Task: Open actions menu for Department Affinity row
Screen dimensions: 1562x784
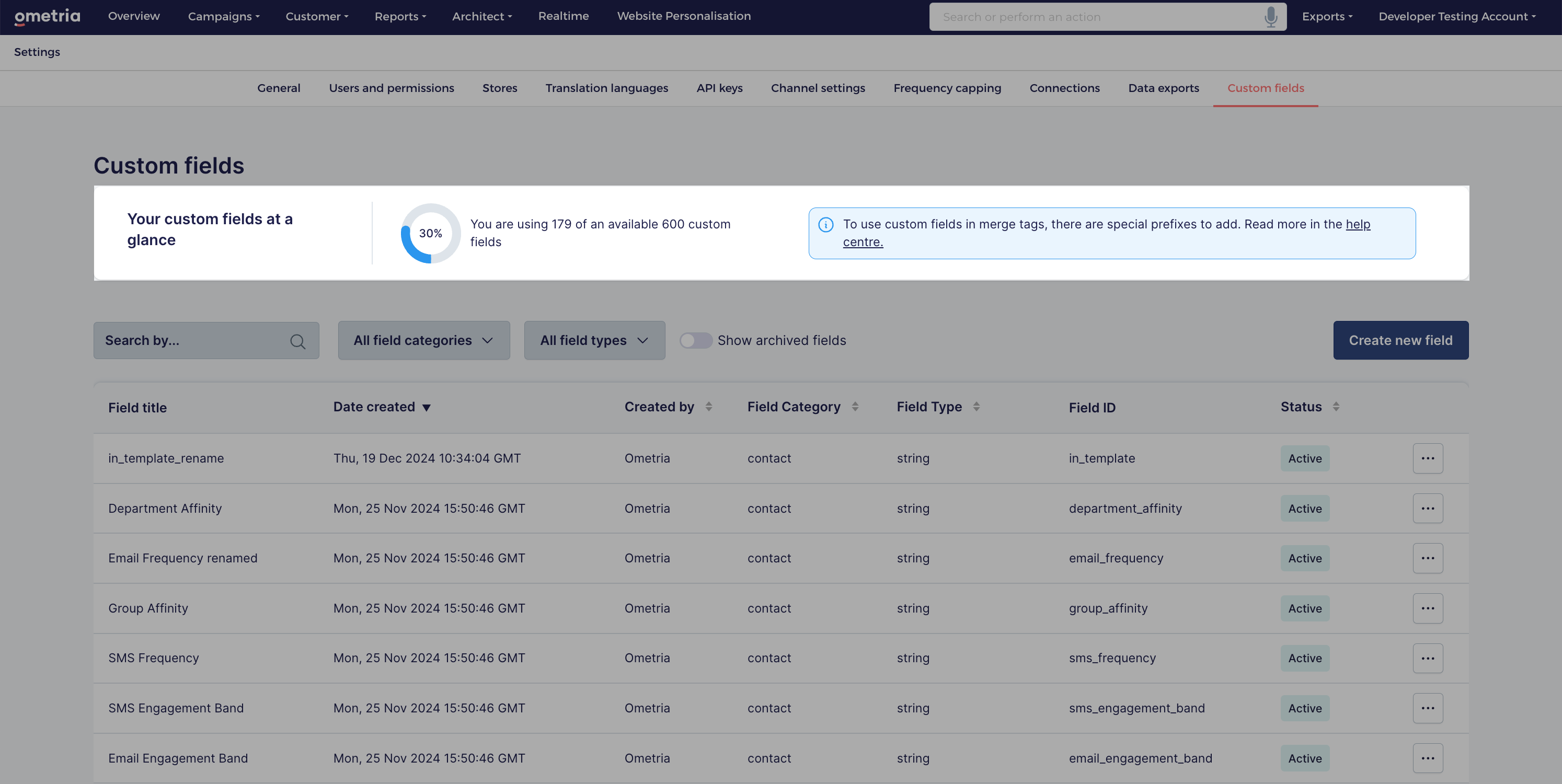Action: [x=1427, y=508]
